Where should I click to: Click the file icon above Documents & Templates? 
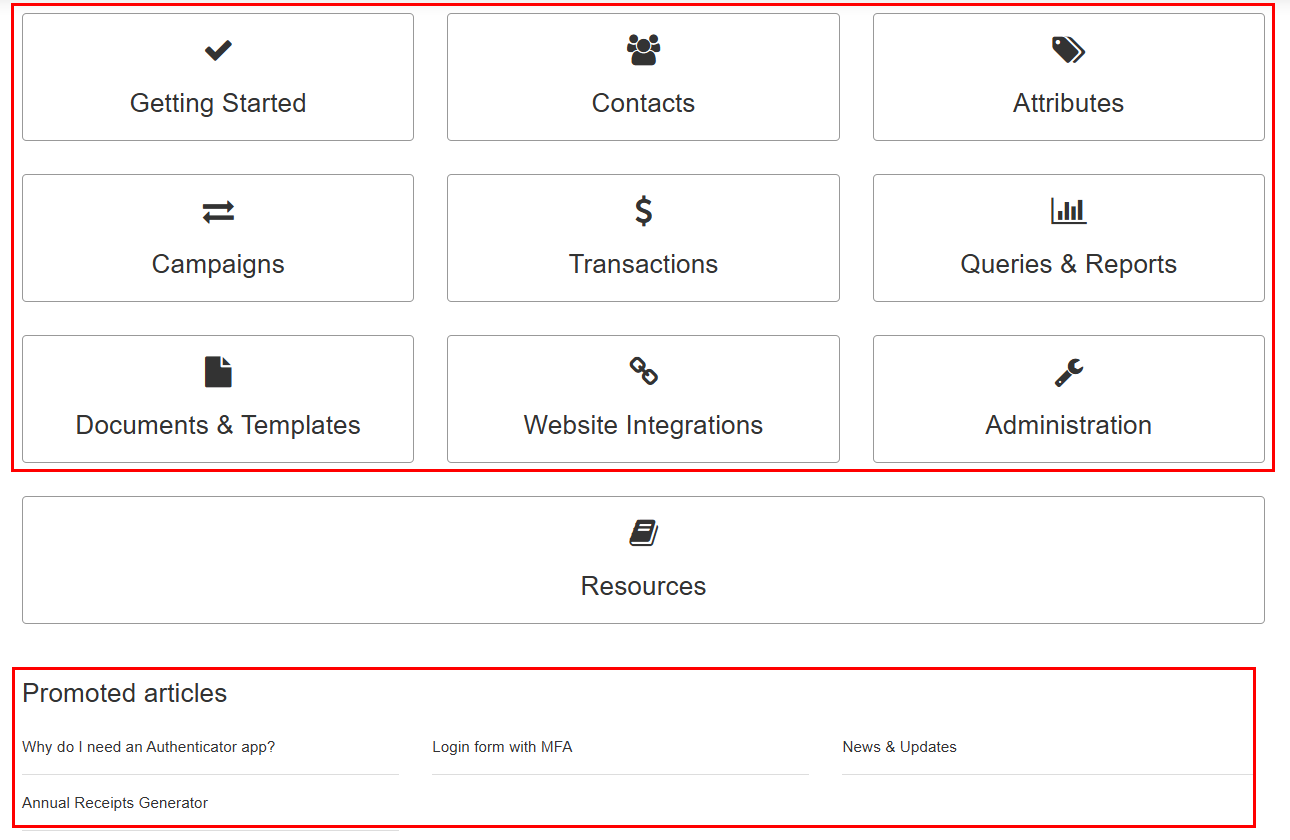click(218, 372)
